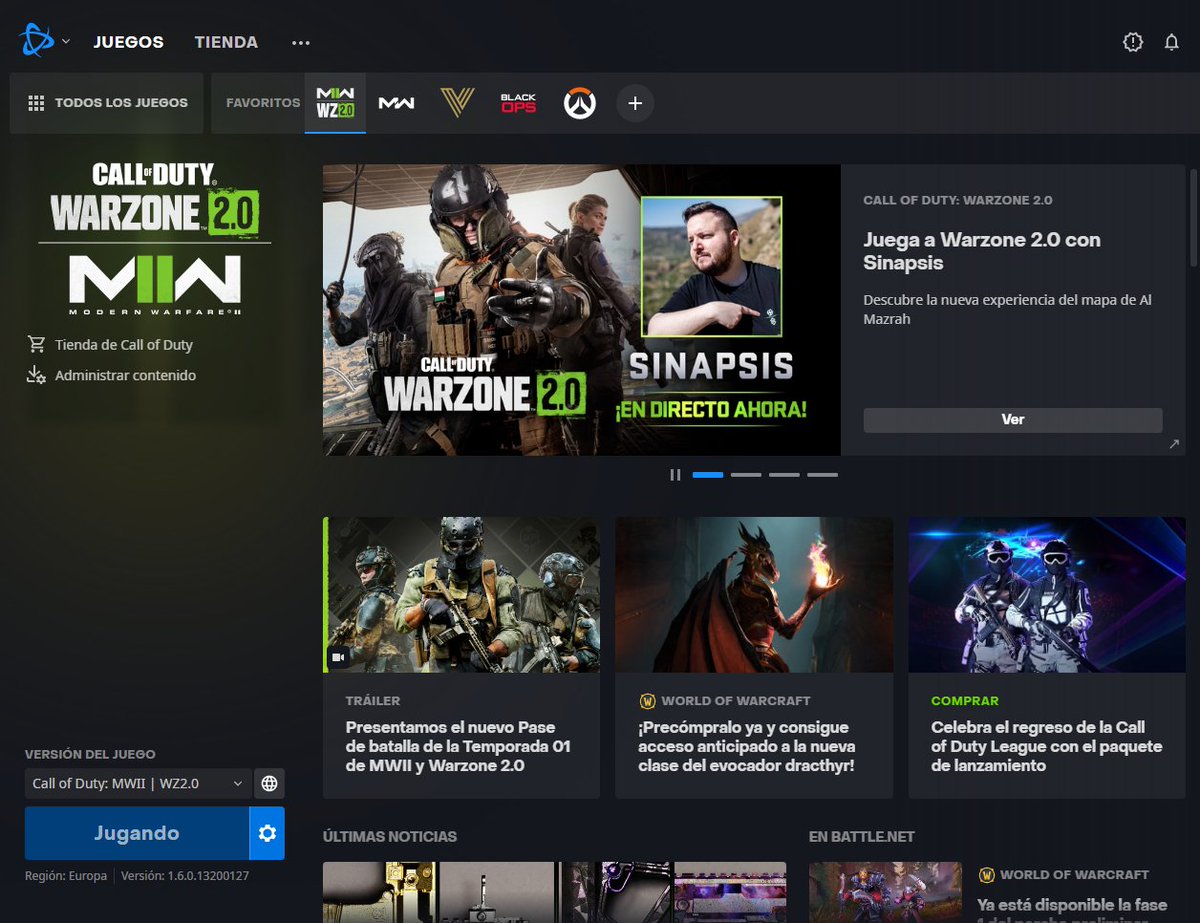Open the dracthyr evoker card image
This screenshot has height=923, width=1200.
[x=754, y=595]
